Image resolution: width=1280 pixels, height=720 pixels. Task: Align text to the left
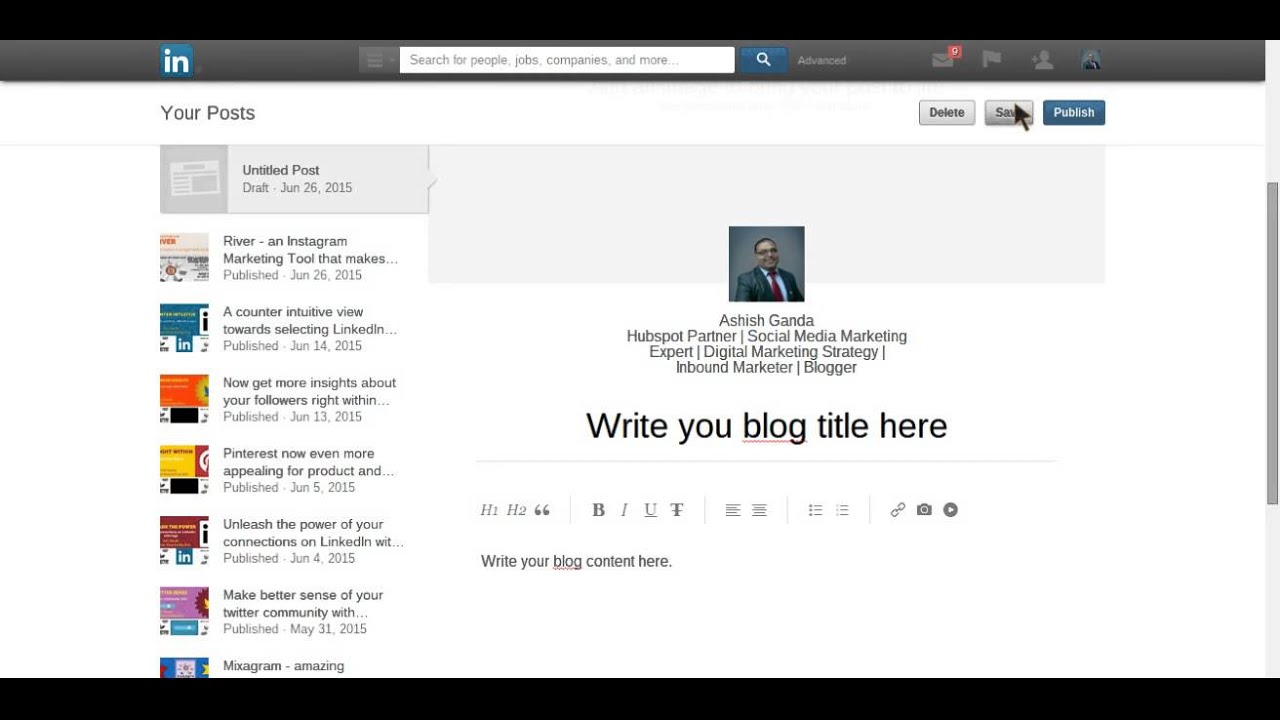click(x=733, y=510)
